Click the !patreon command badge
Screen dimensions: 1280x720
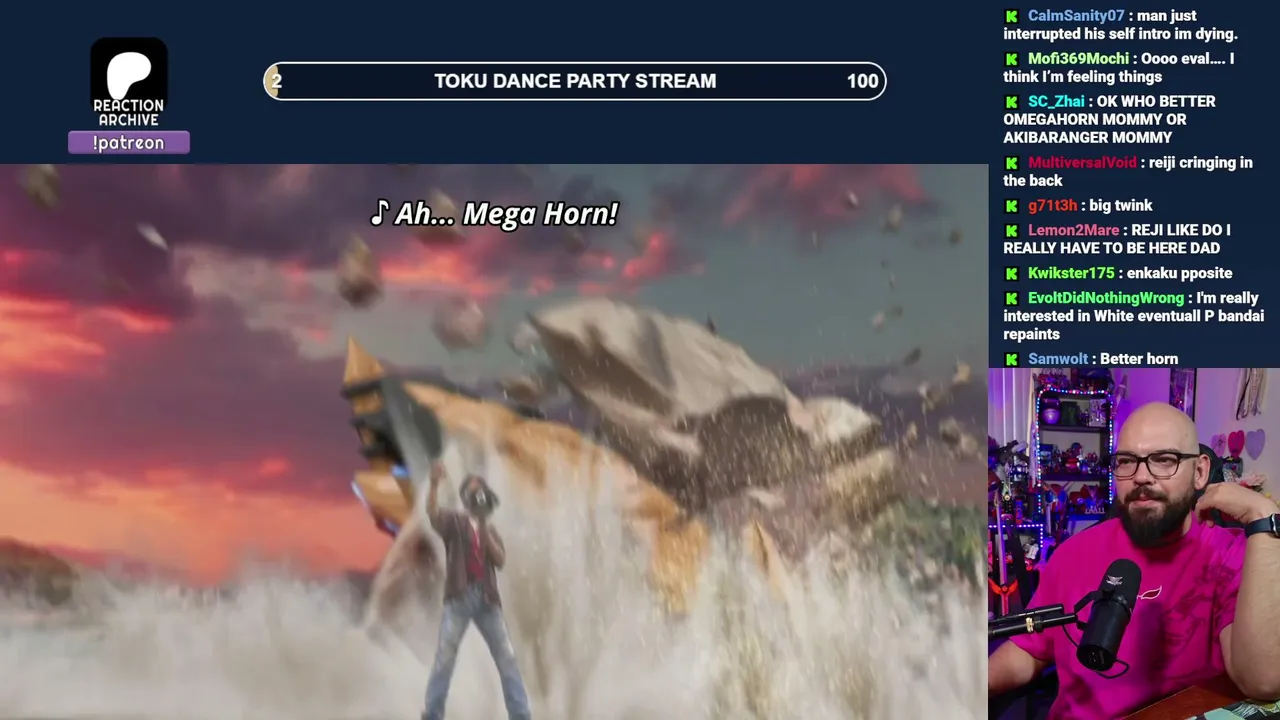[x=129, y=143]
